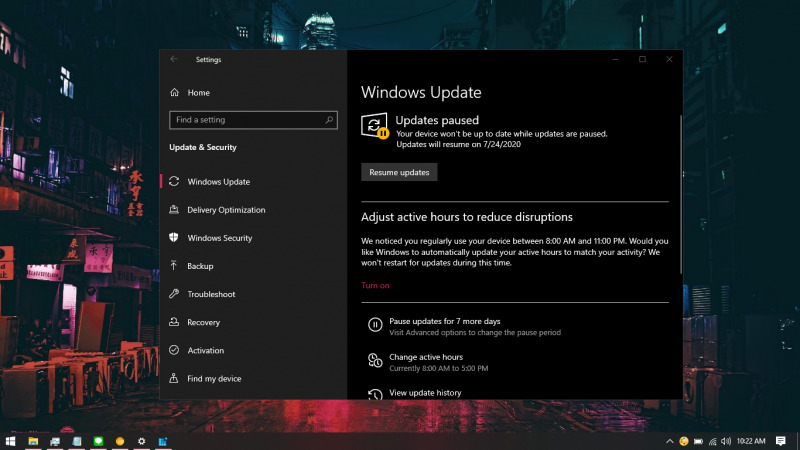Image resolution: width=800 pixels, height=450 pixels.
Task: Open File Explorer from the taskbar
Action: pos(33,441)
